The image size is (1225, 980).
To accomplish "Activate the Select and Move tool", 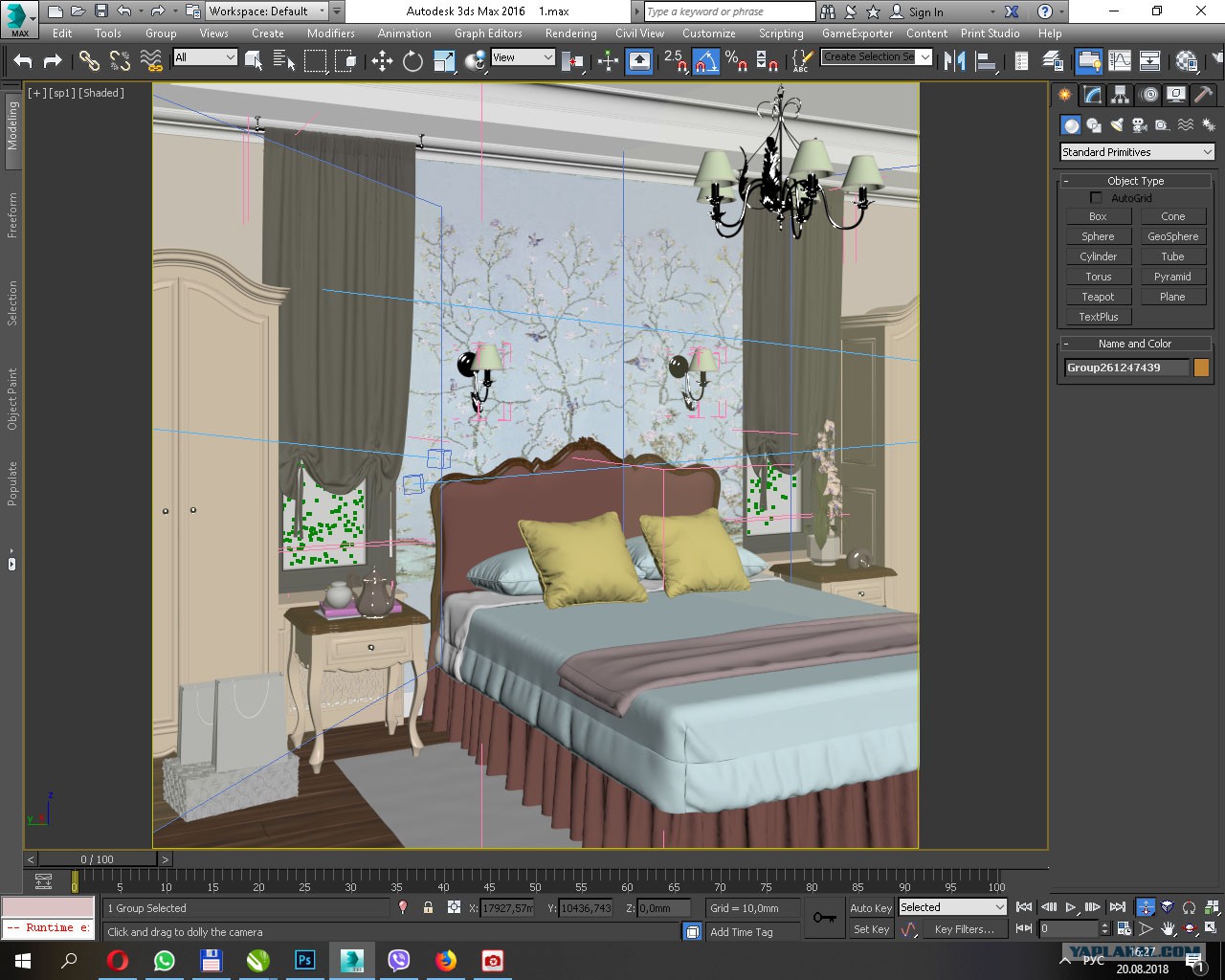I will tap(382, 60).
